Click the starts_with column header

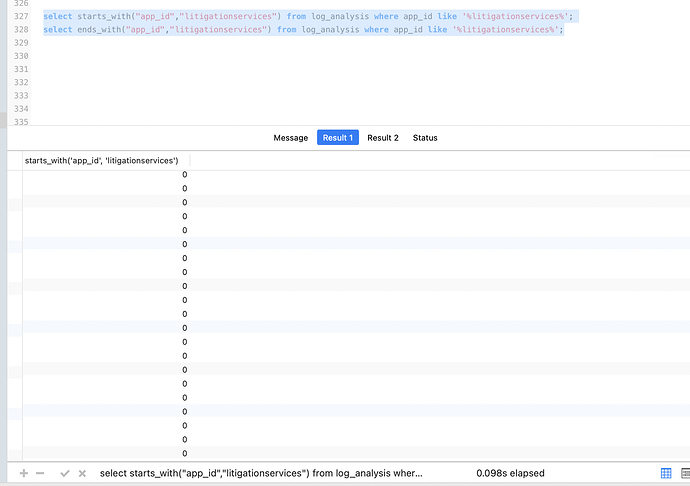pos(101,161)
